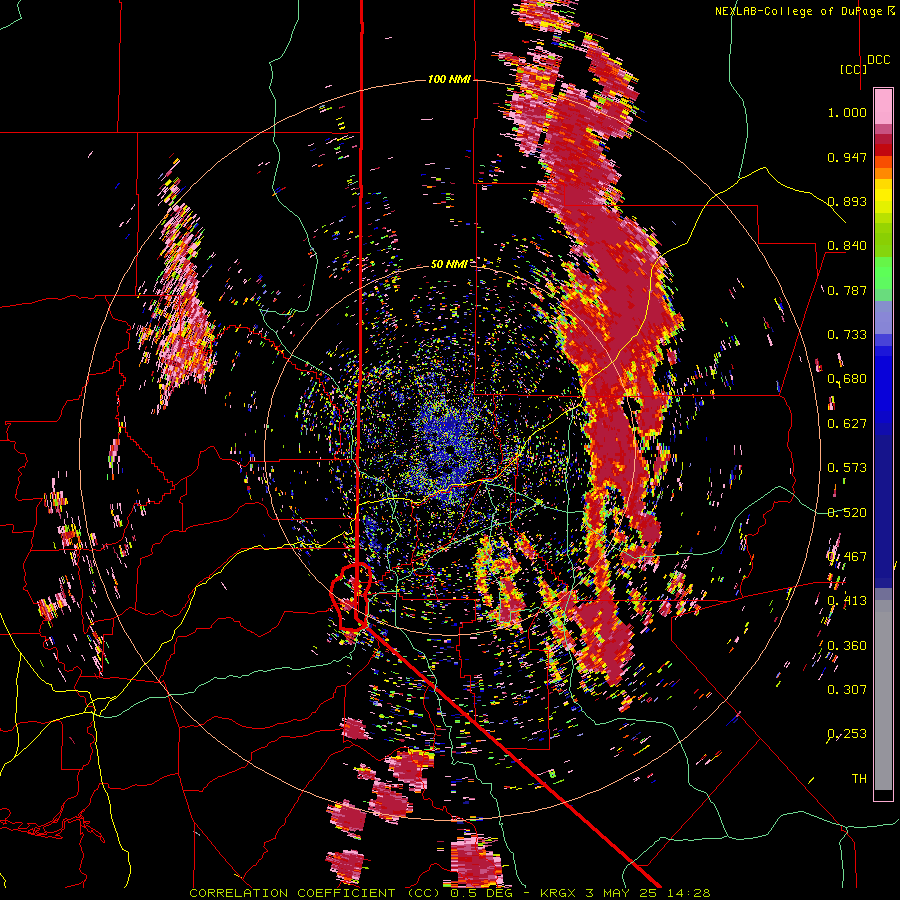900x900 pixels.
Task: Pick the bright green segment of the color bar
Action: [883, 273]
